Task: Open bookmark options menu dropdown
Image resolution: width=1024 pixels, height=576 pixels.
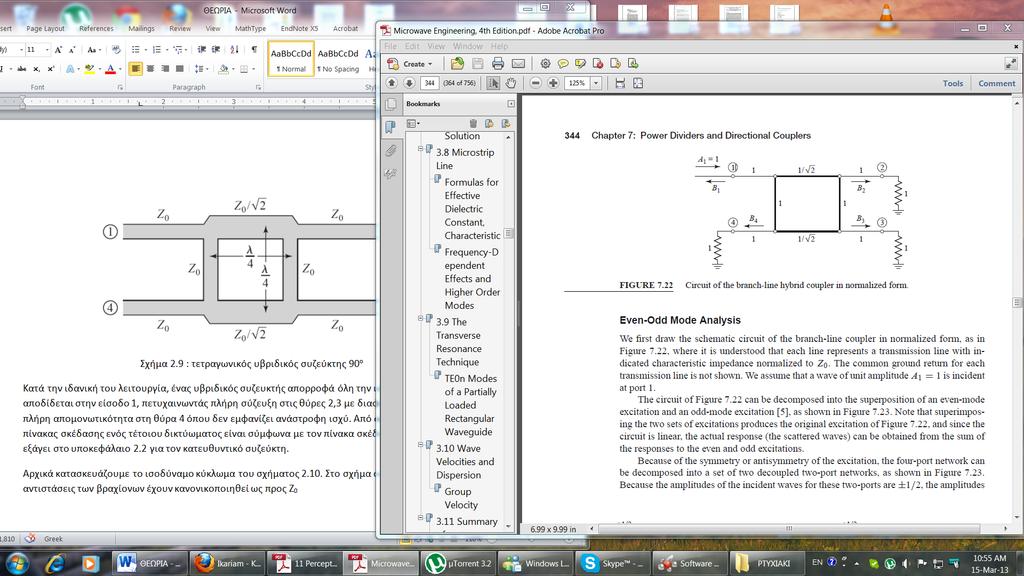Action: [413, 123]
